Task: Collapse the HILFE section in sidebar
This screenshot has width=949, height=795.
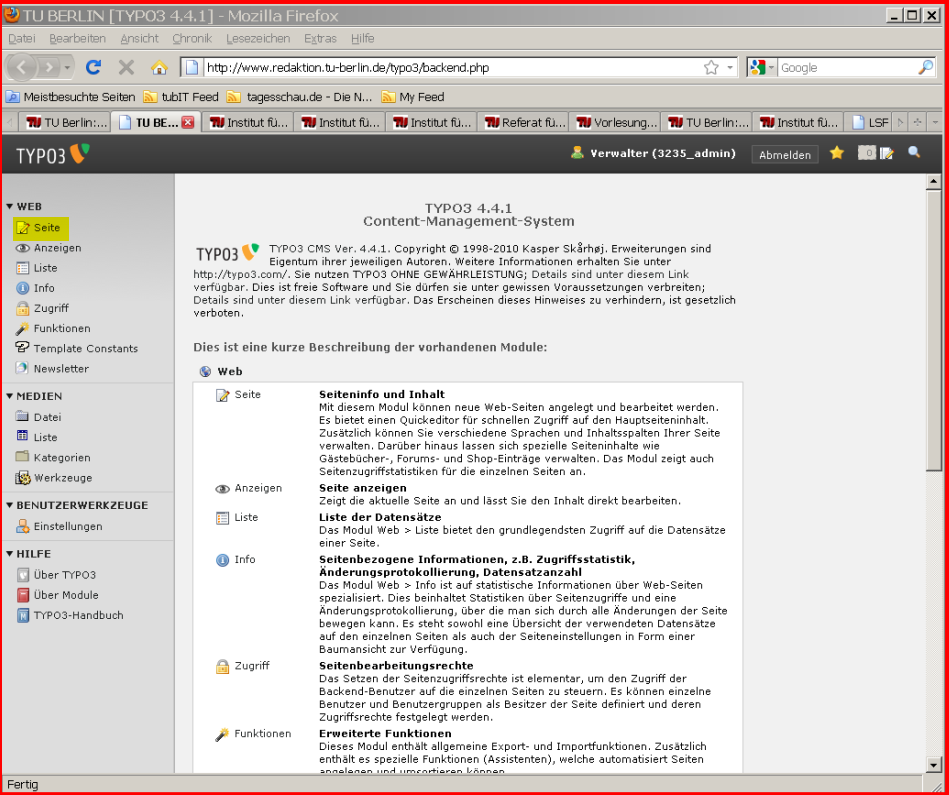Action: pyautogui.click(x=10, y=554)
